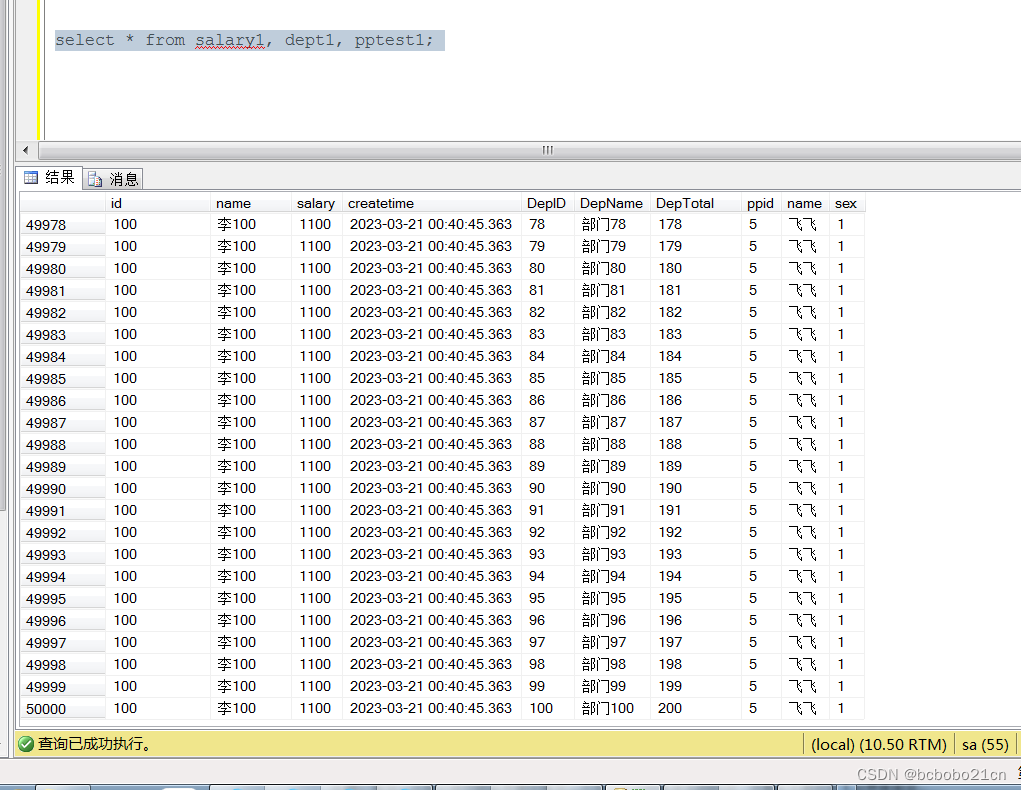Click inside the SQL query editor text
1021x790 pixels.
coord(244,40)
